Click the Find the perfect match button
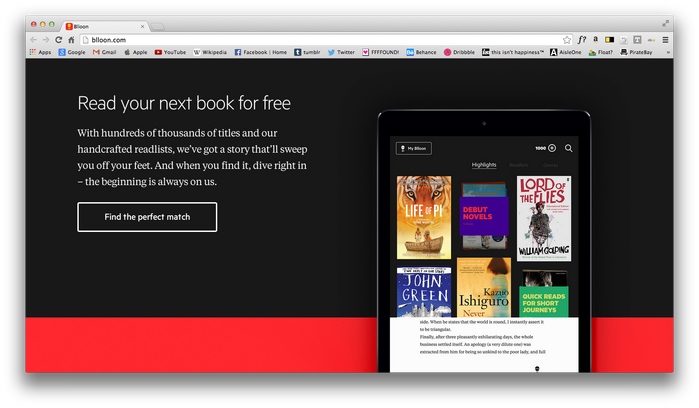Screen dimensions: 699x408 point(147,217)
